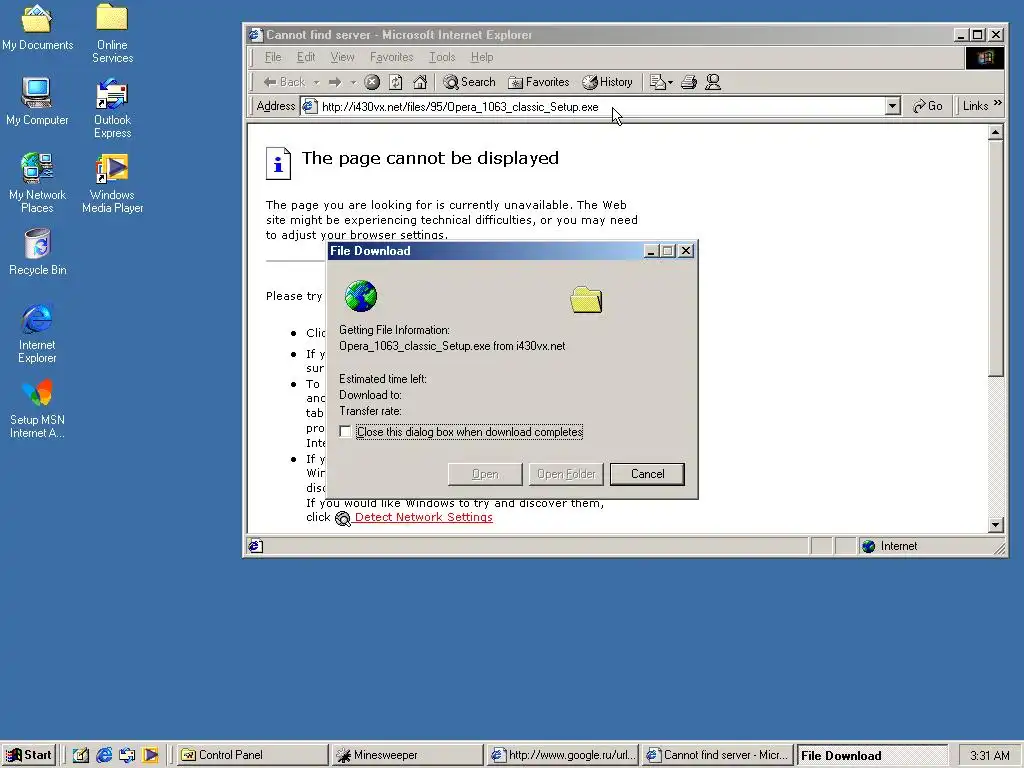Viewport: 1024px width, 768px height.
Task: Click the page scrollbar down arrow
Action: (x=995, y=524)
